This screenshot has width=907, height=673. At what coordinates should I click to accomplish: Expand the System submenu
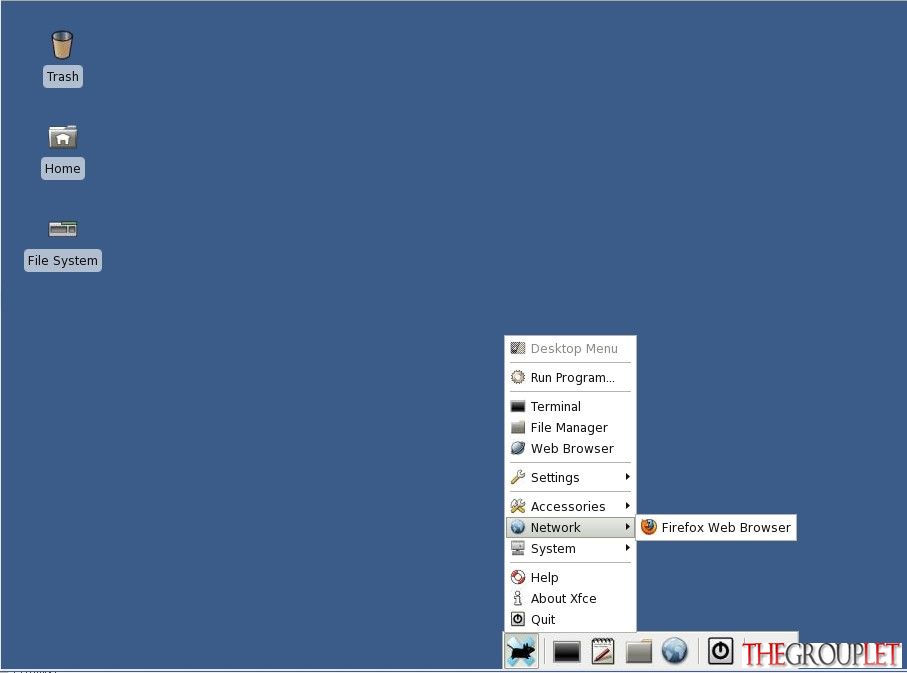tap(570, 549)
